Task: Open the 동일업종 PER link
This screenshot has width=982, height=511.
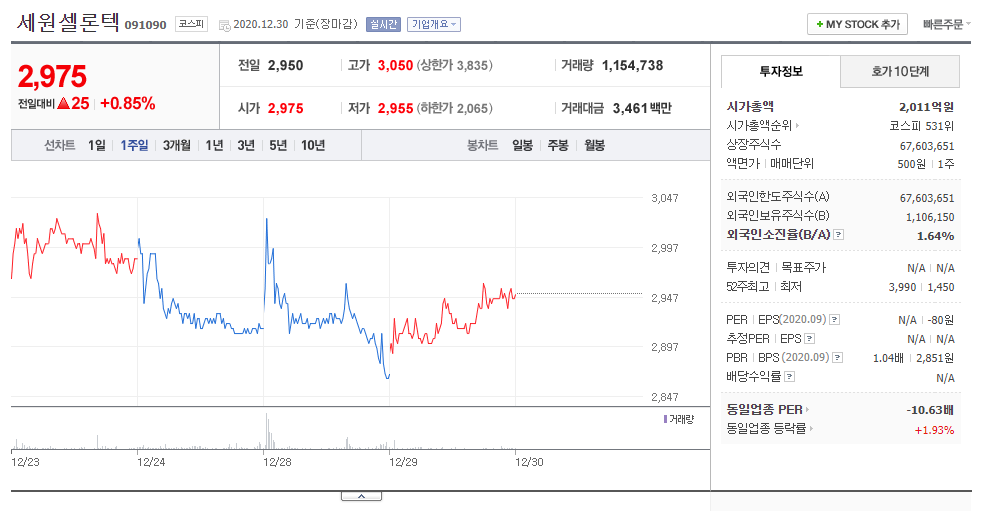Action: [x=767, y=410]
